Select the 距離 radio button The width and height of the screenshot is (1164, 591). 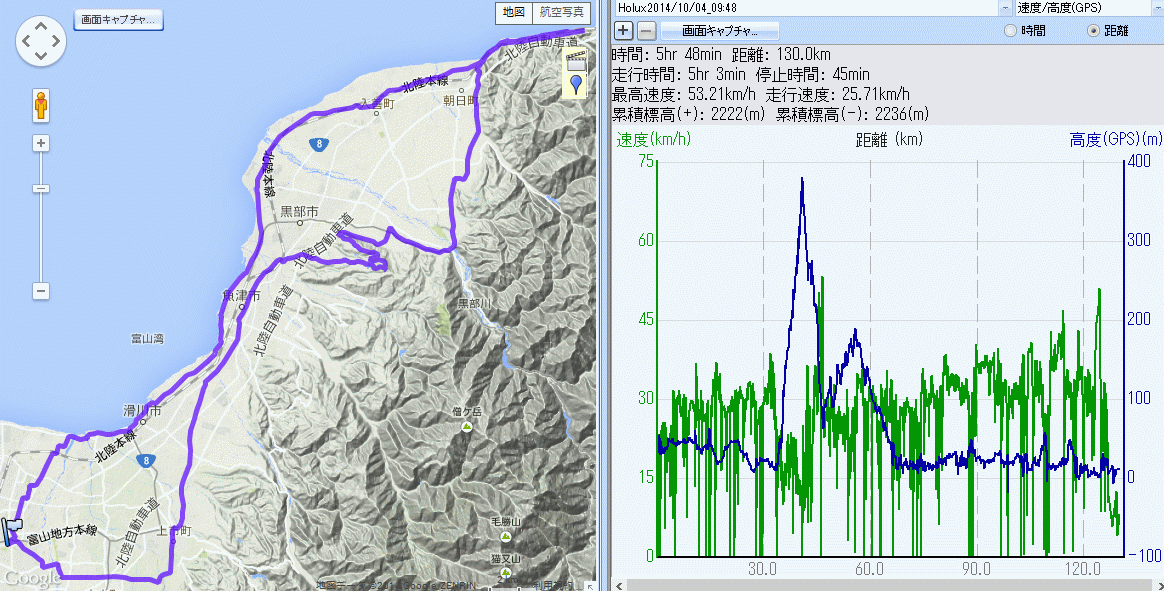1093,31
